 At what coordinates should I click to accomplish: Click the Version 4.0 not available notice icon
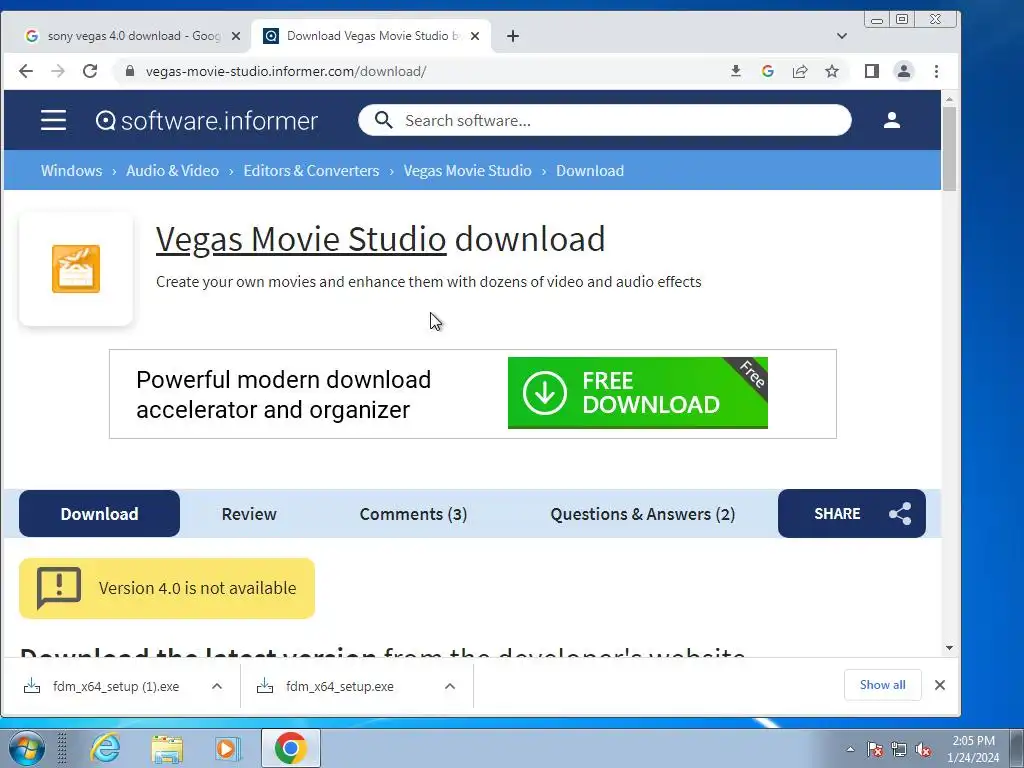[59, 587]
